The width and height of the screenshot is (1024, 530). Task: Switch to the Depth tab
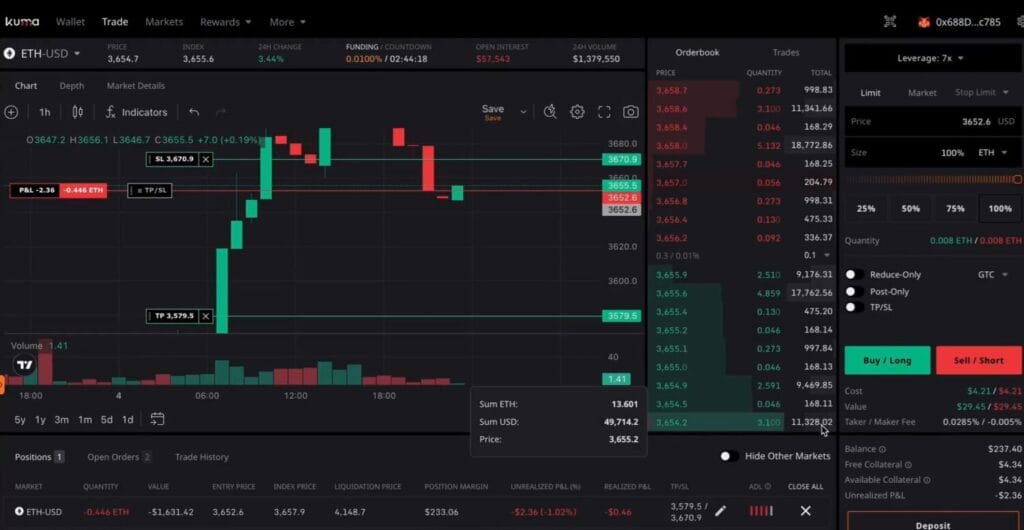coord(72,86)
